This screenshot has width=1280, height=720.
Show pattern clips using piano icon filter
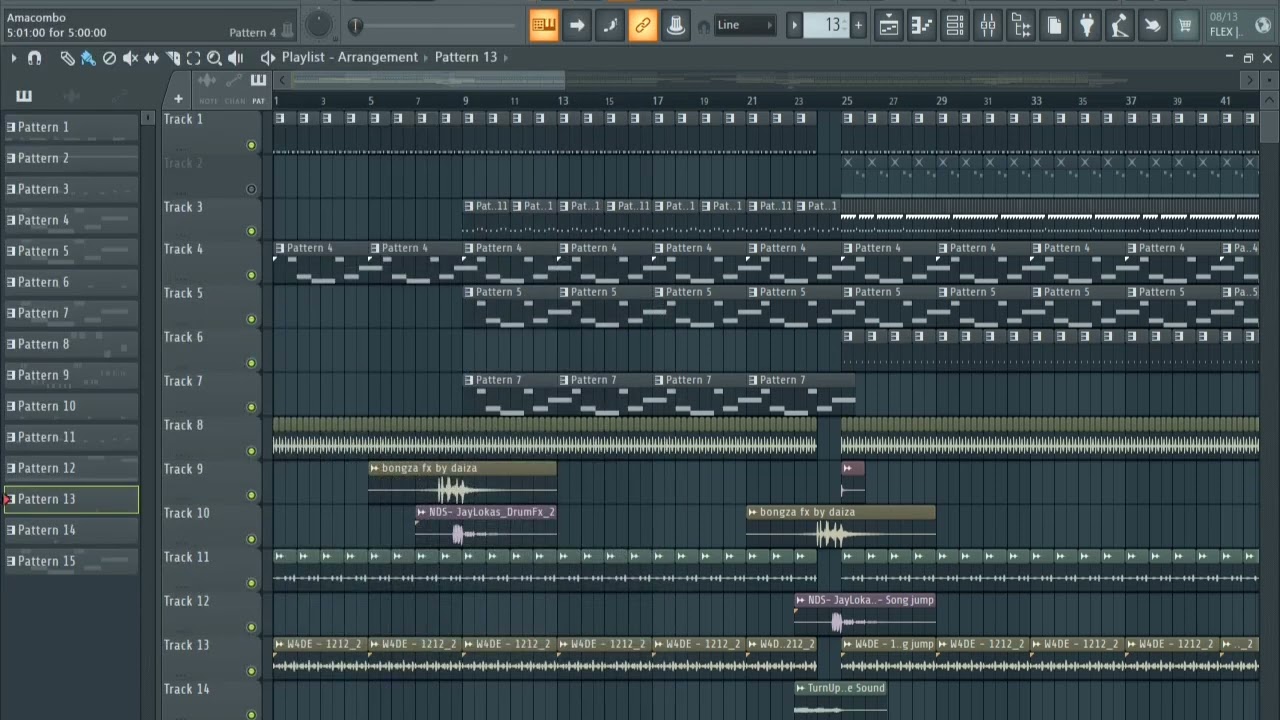pos(24,96)
